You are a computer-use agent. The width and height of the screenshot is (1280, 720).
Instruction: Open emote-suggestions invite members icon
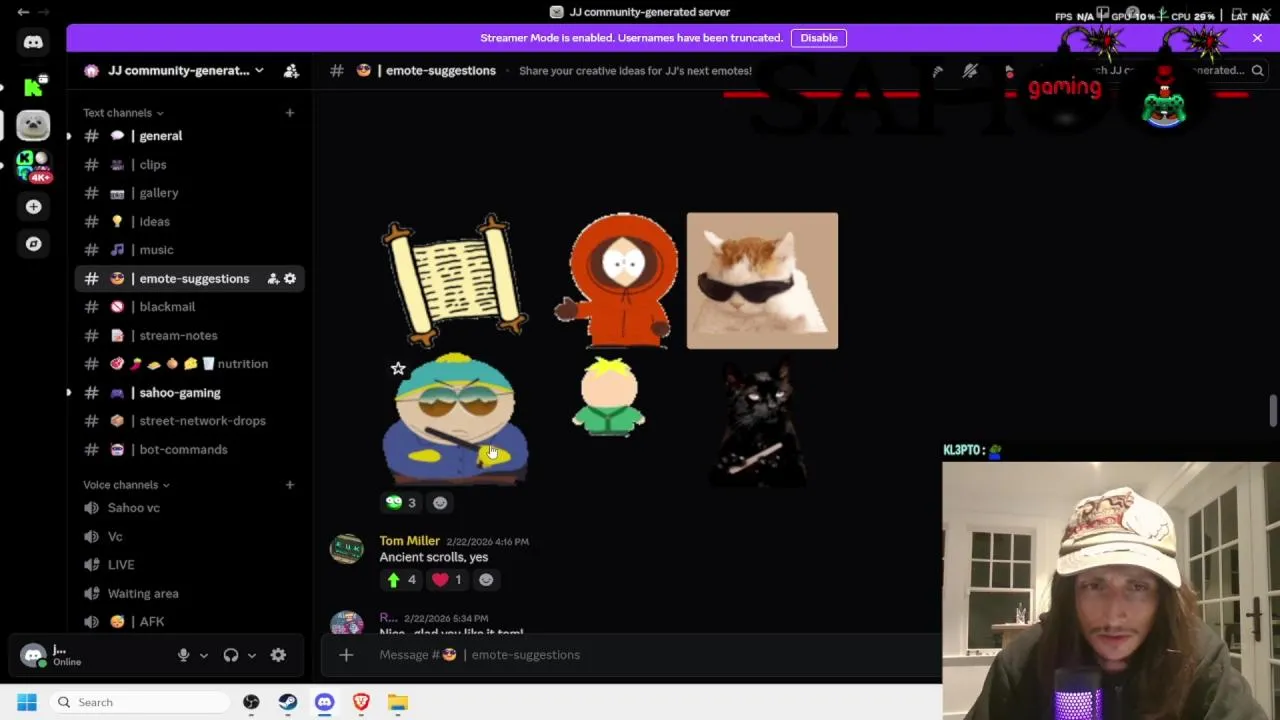(x=273, y=279)
